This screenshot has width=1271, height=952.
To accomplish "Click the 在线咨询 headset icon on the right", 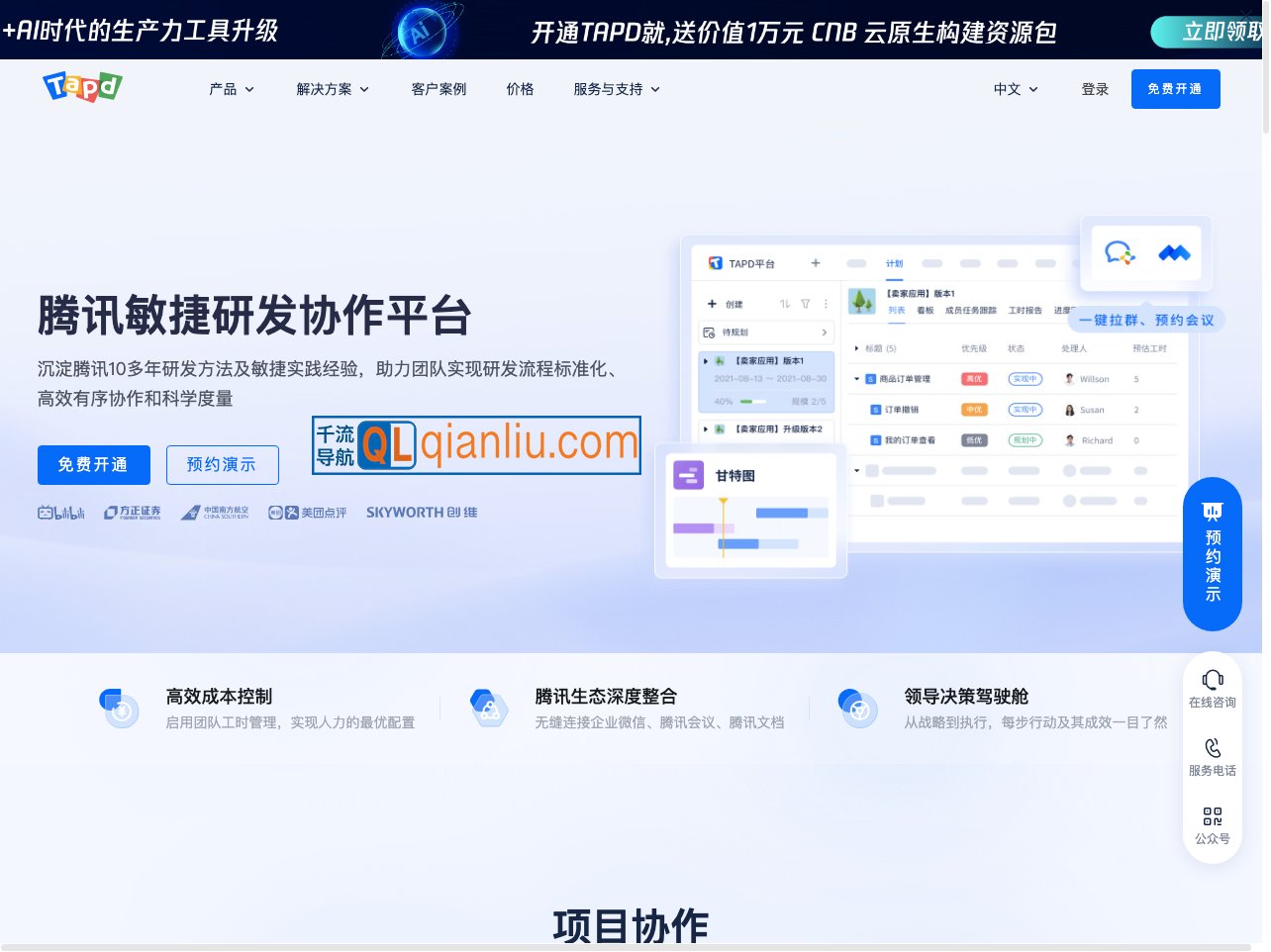I will [x=1213, y=680].
